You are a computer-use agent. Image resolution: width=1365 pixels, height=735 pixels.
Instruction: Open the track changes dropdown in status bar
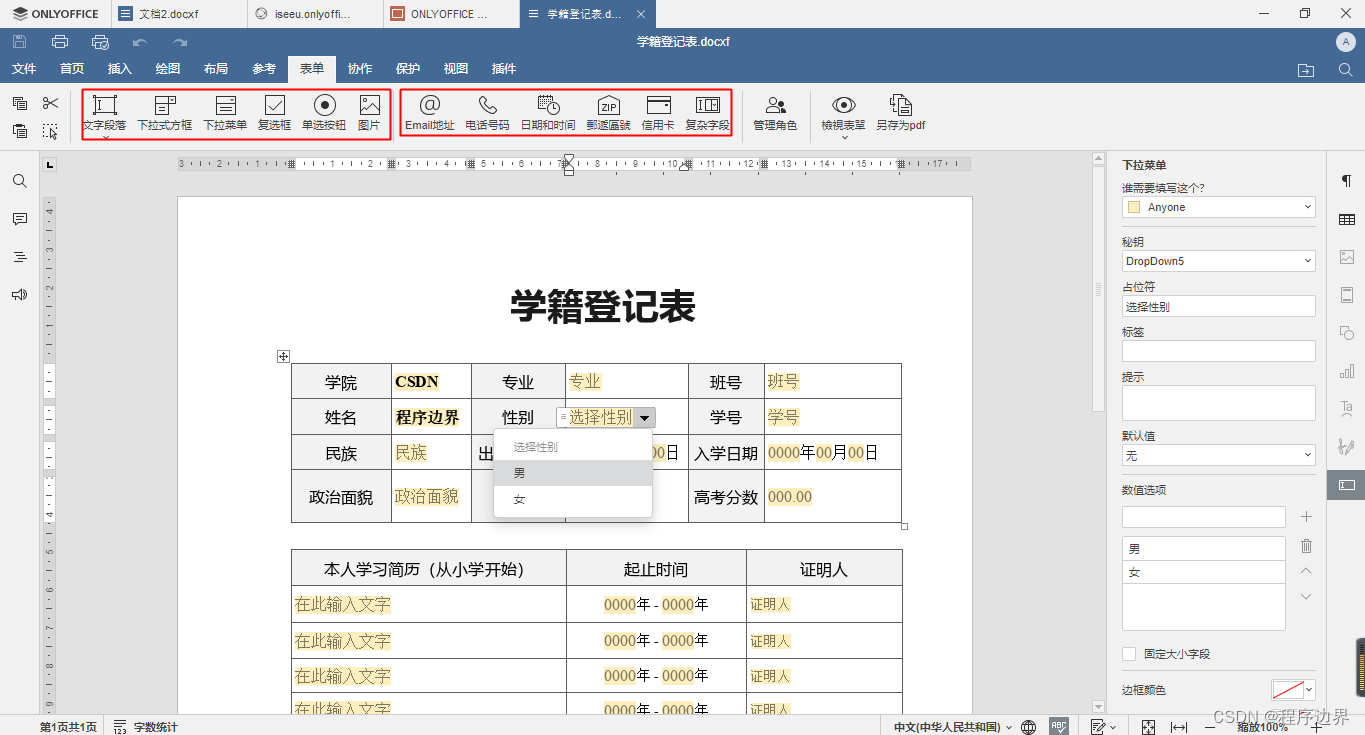click(1102, 727)
